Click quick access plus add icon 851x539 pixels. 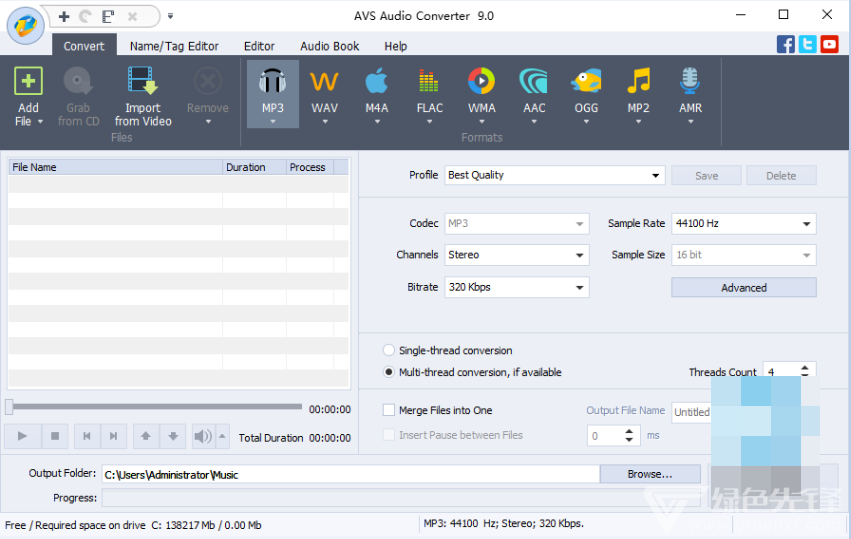point(64,16)
